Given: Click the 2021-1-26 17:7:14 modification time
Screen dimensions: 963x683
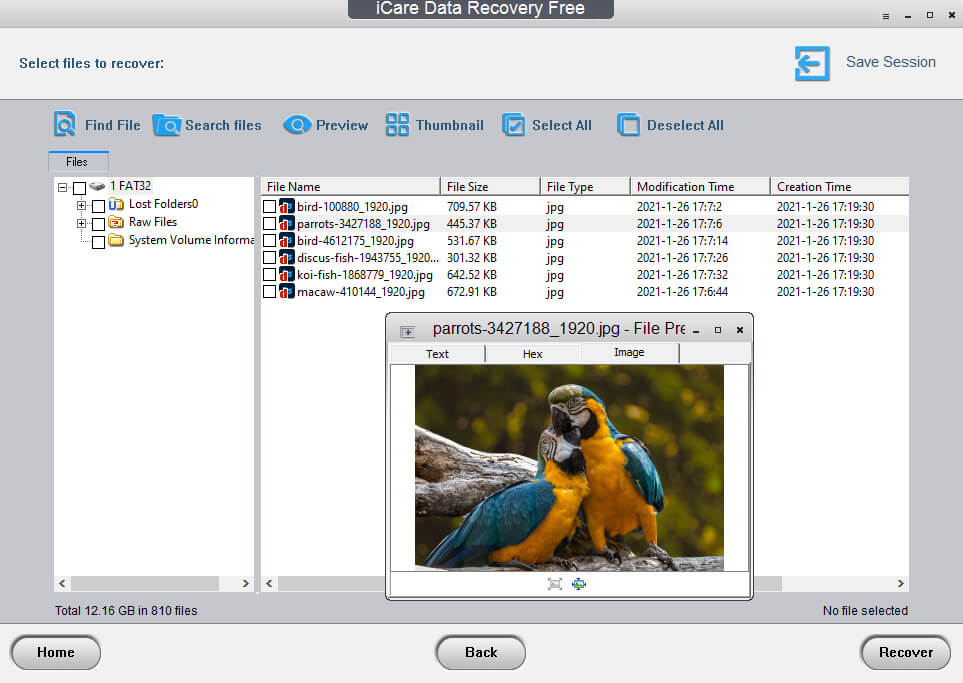Looking at the screenshot, I should (682, 241).
